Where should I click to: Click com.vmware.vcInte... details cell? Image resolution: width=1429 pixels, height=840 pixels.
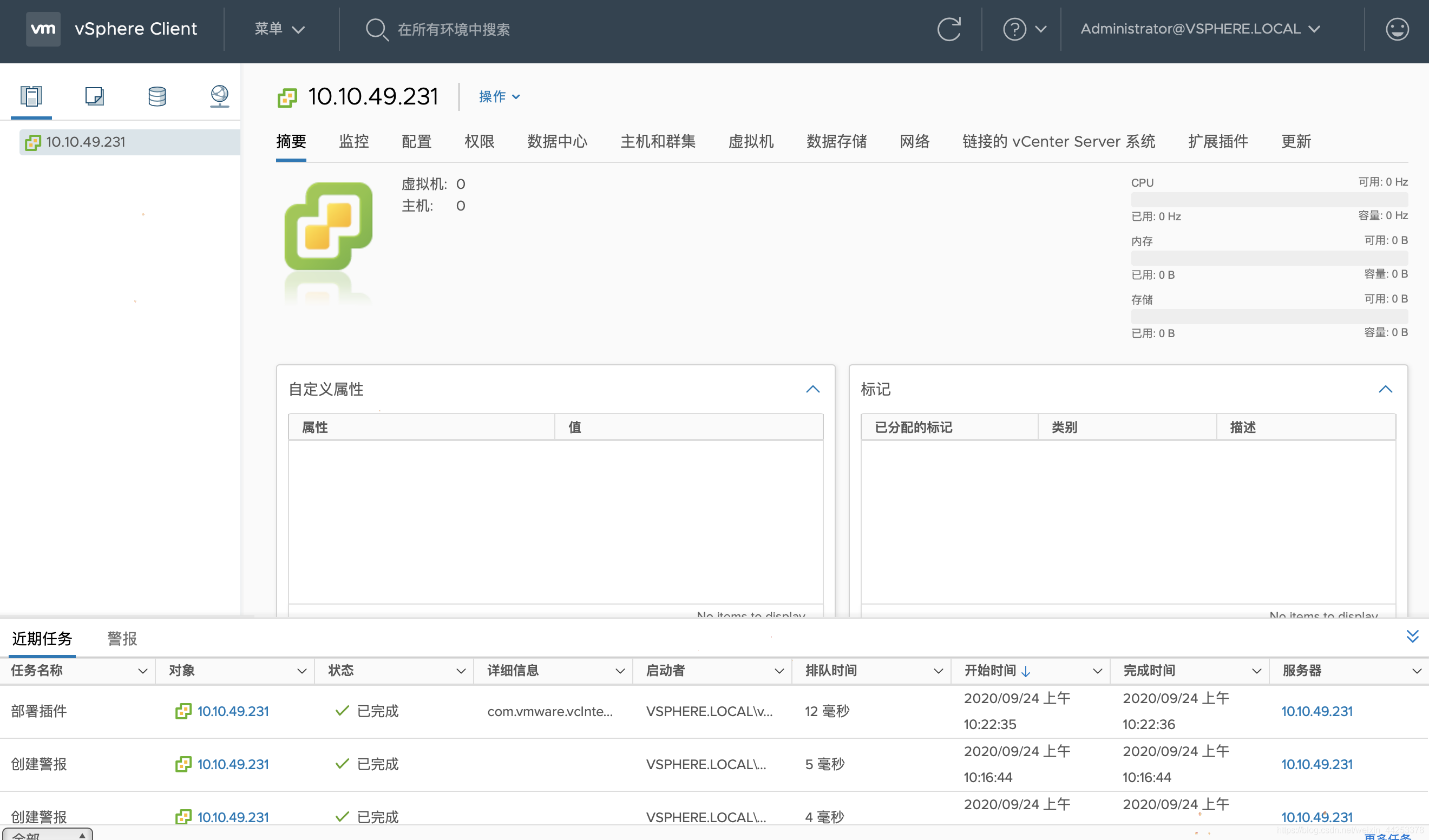(550, 711)
